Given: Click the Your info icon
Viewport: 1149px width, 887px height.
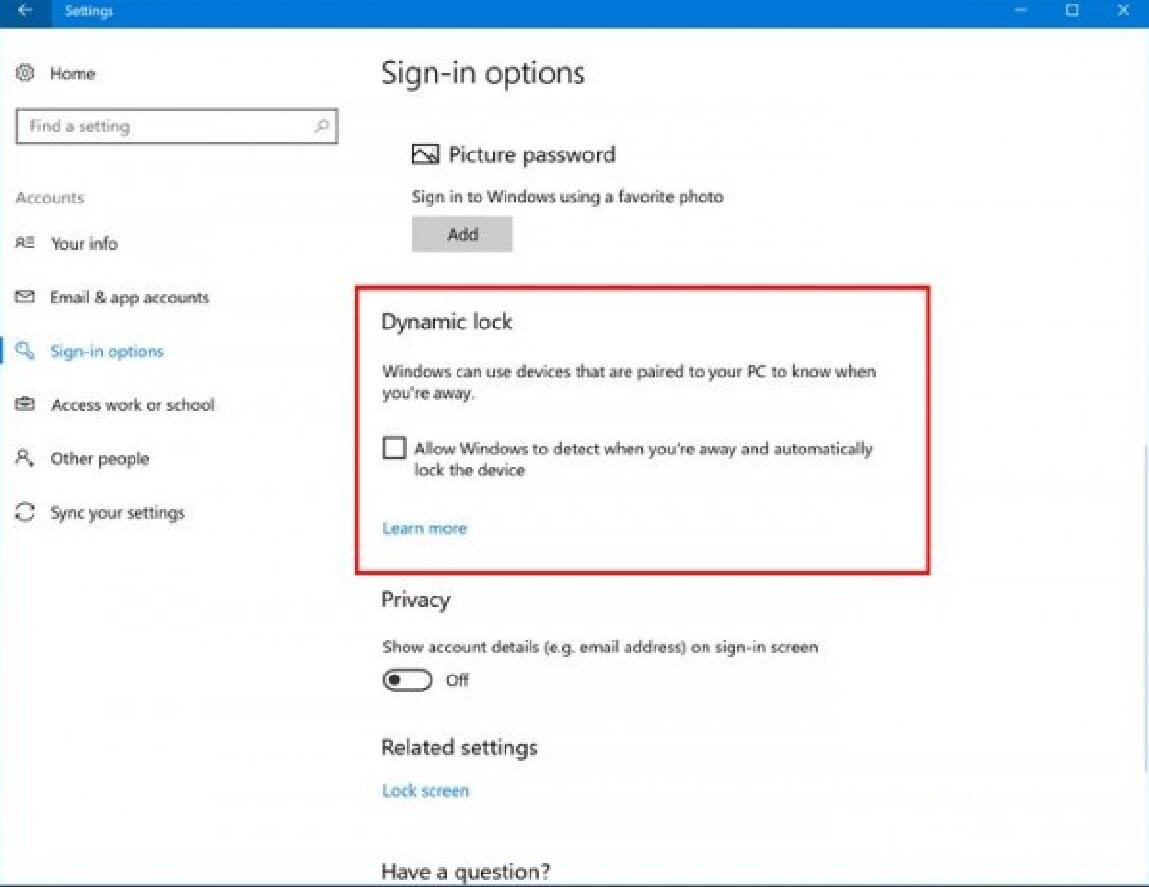Looking at the screenshot, I should click(25, 243).
